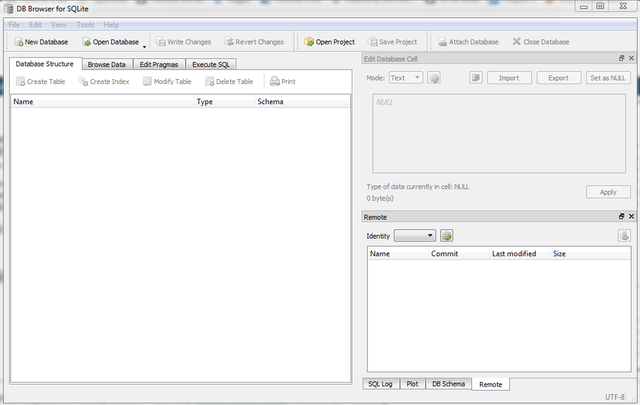Click the Open Database toolbar button
This screenshot has height=405, width=640.
pyautogui.click(x=111, y=42)
